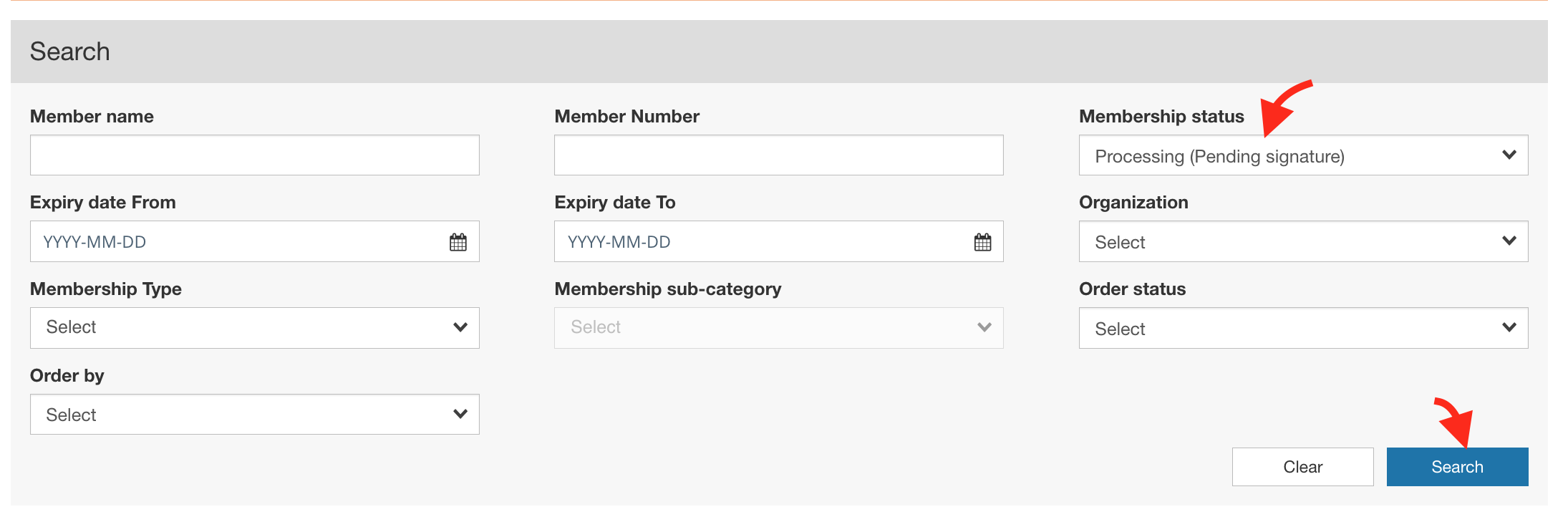Viewport: 1568px width, 517px height.
Task: Click the Membership Type chevron arrow
Action: coord(460,327)
